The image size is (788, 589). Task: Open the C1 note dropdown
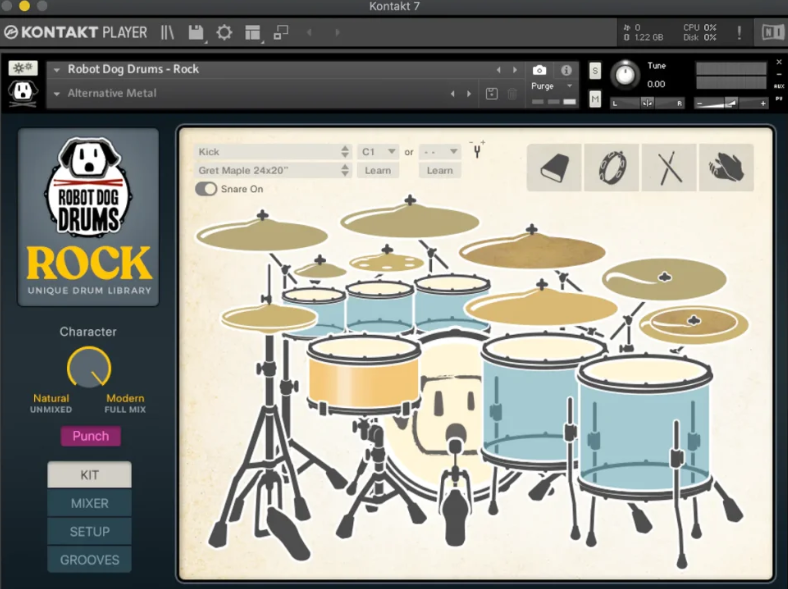(378, 152)
